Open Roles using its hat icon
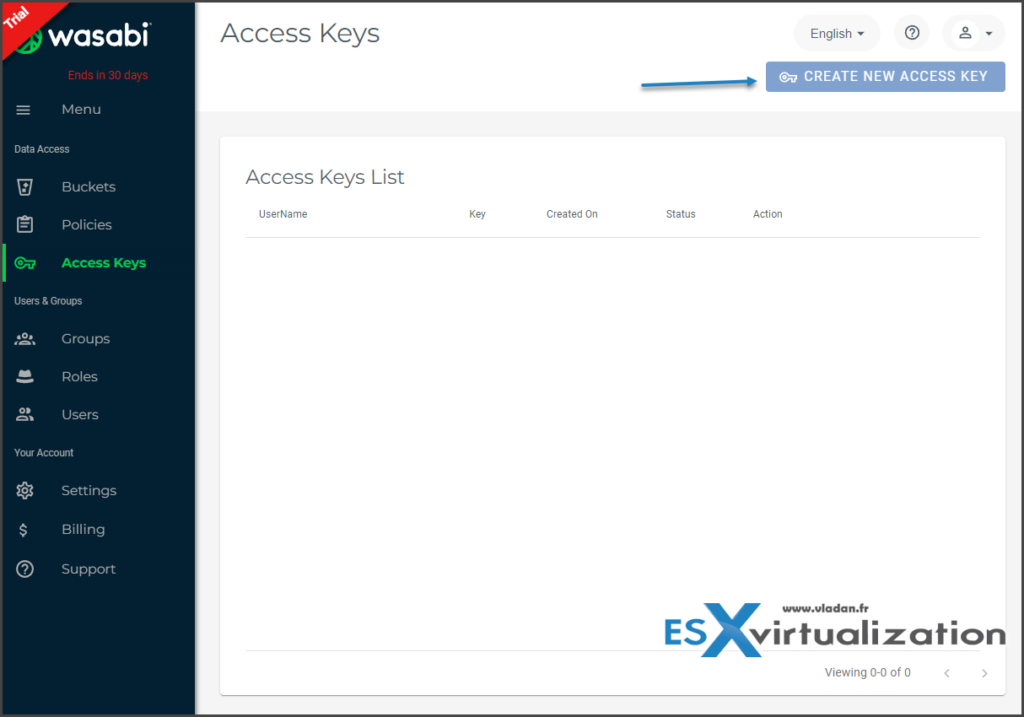The image size is (1024, 717). coord(25,376)
